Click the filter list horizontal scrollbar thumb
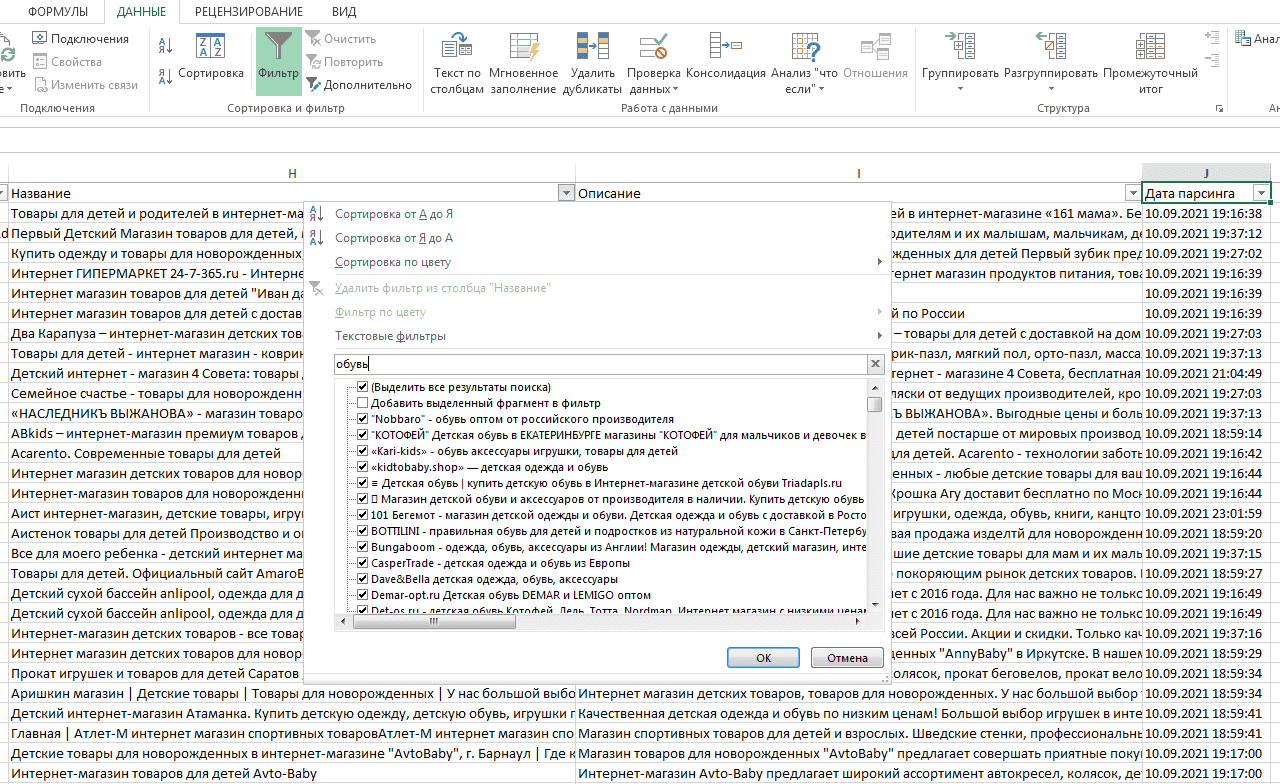This screenshot has height=784, width=1280. pyautogui.click(x=434, y=622)
